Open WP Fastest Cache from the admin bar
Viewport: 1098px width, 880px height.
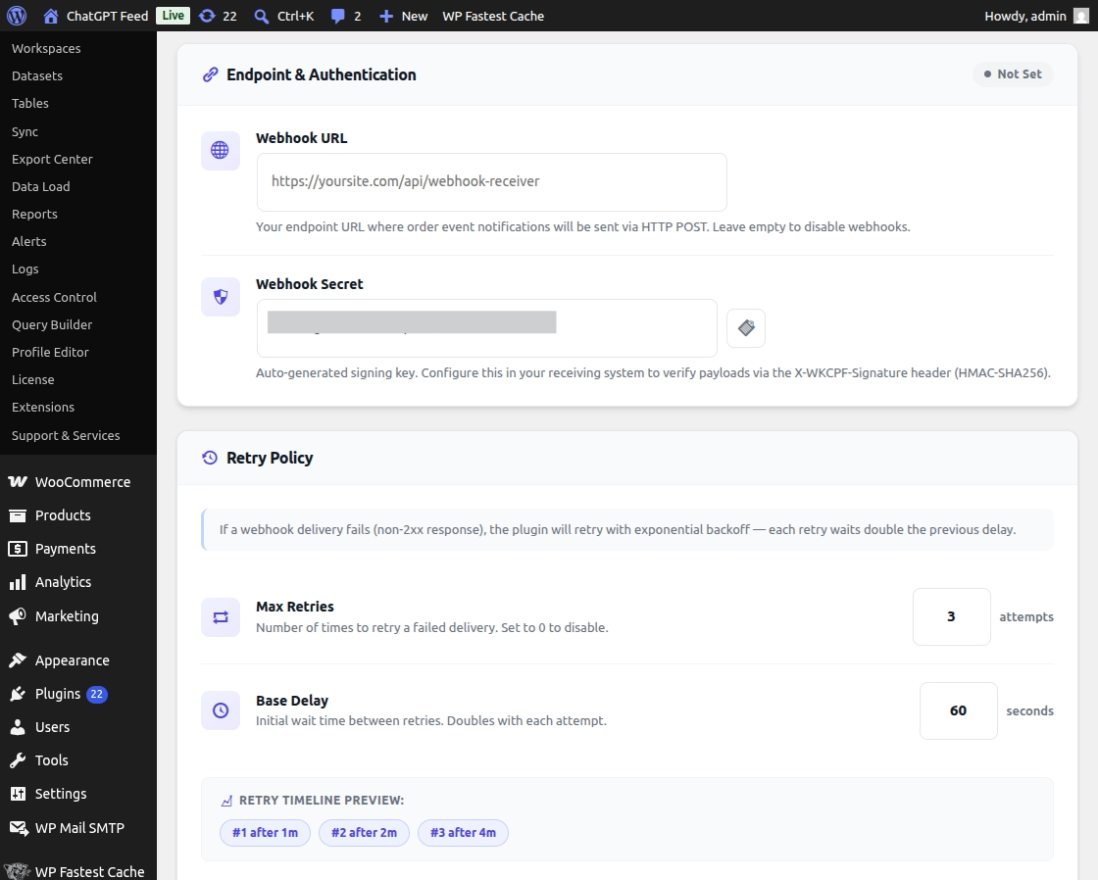491,15
